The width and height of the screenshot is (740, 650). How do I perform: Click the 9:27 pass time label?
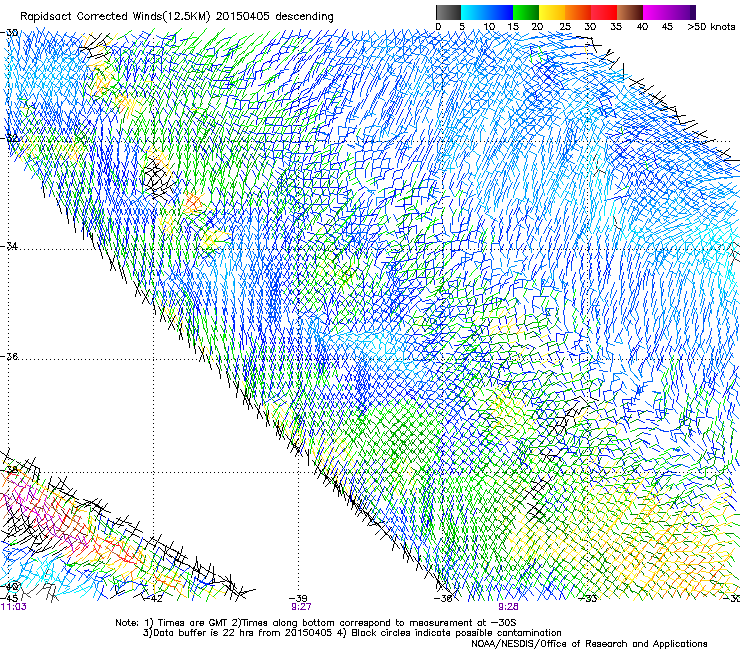click(x=301, y=607)
